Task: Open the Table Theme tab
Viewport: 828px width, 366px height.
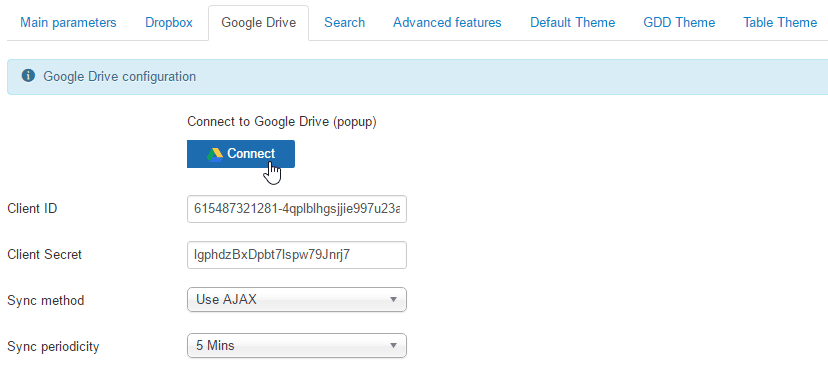Action: point(779,23)
